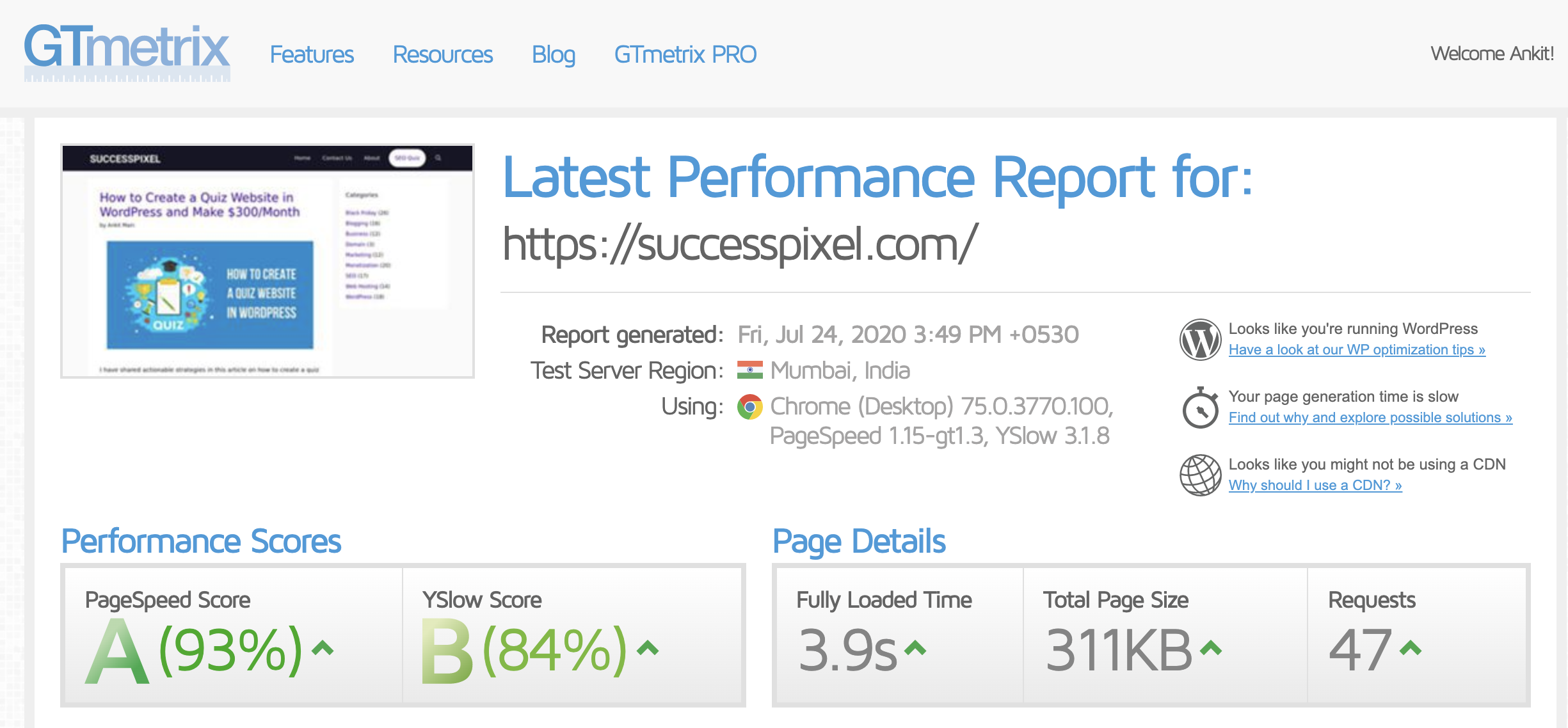Click the YSlow grade B letter
Image resolution: width=1568 pixels, height=728 pixels.
coord(447,652)
